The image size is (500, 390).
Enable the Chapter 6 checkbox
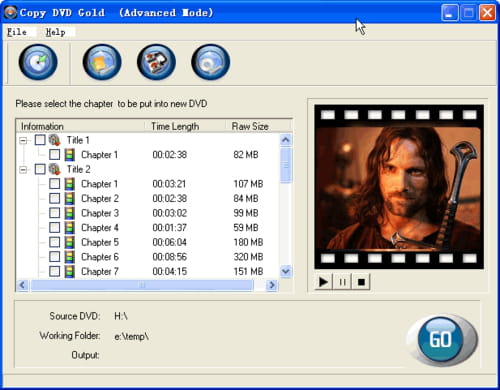54,257
